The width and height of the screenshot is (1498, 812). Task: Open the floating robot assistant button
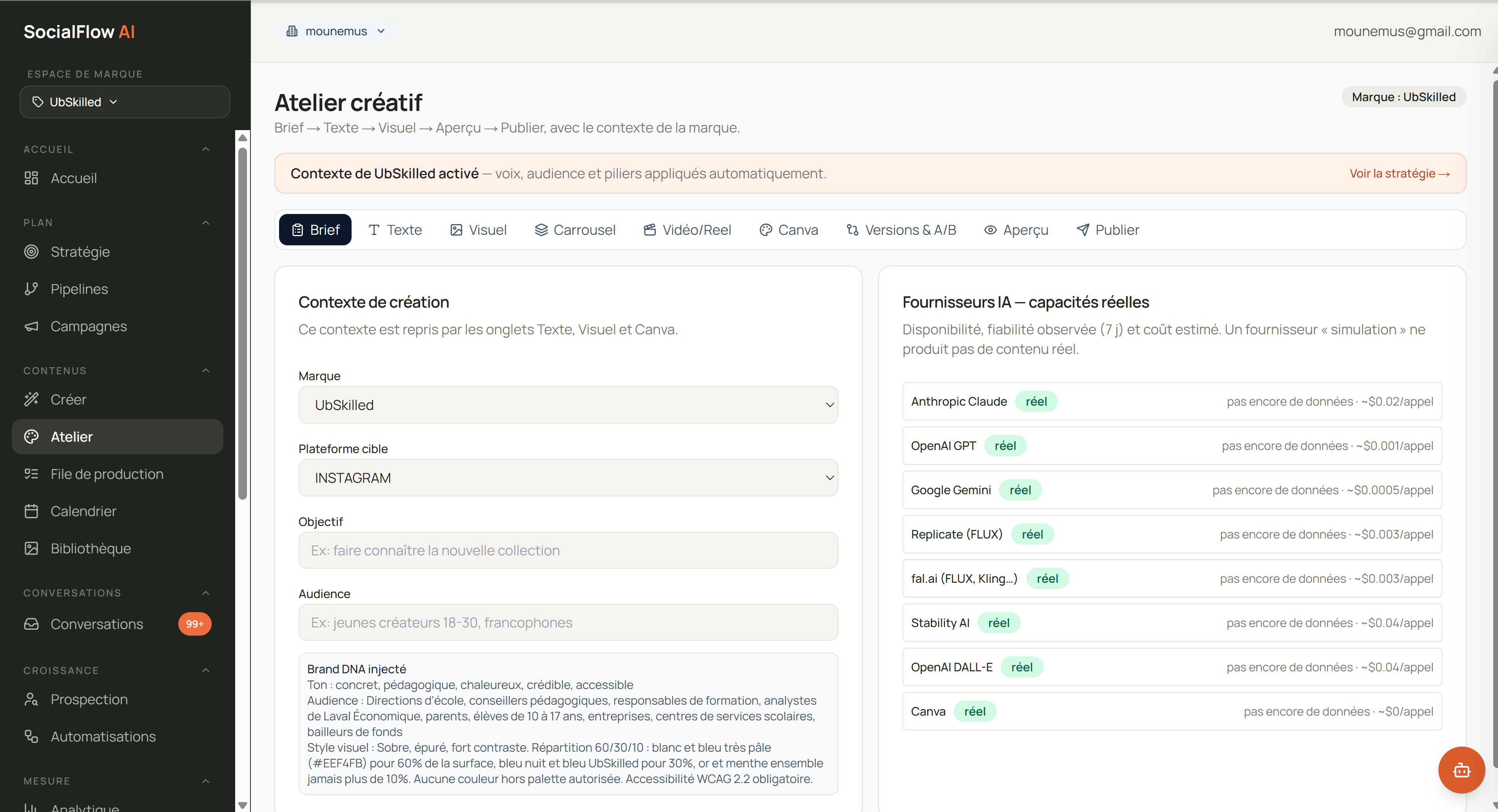pyautogui.click(x=1462, y=770)
